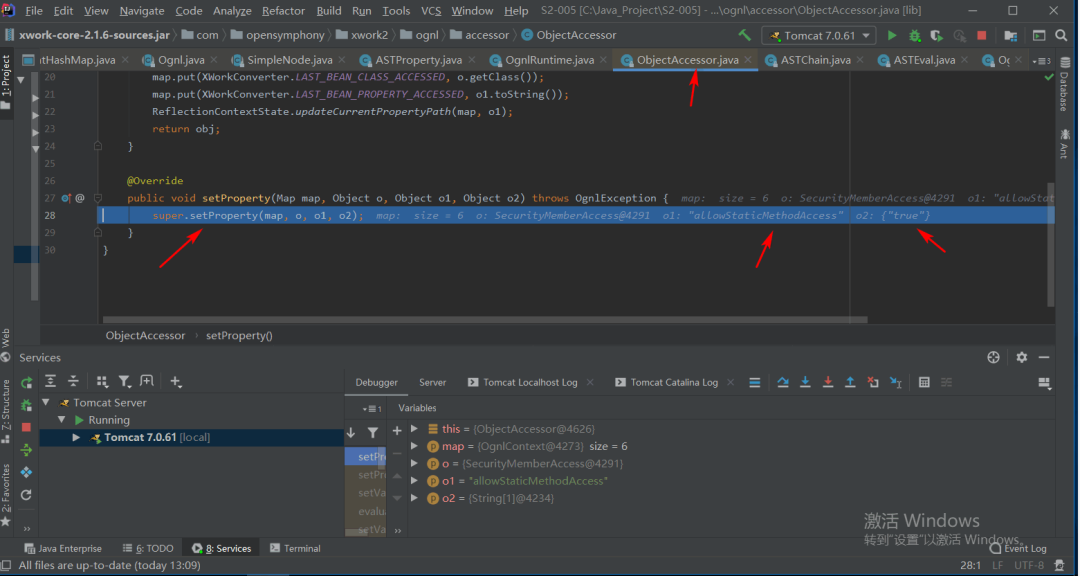Toggle the 1: Project tool window
The image size is (1080, 576).
[x=6, y=83]
